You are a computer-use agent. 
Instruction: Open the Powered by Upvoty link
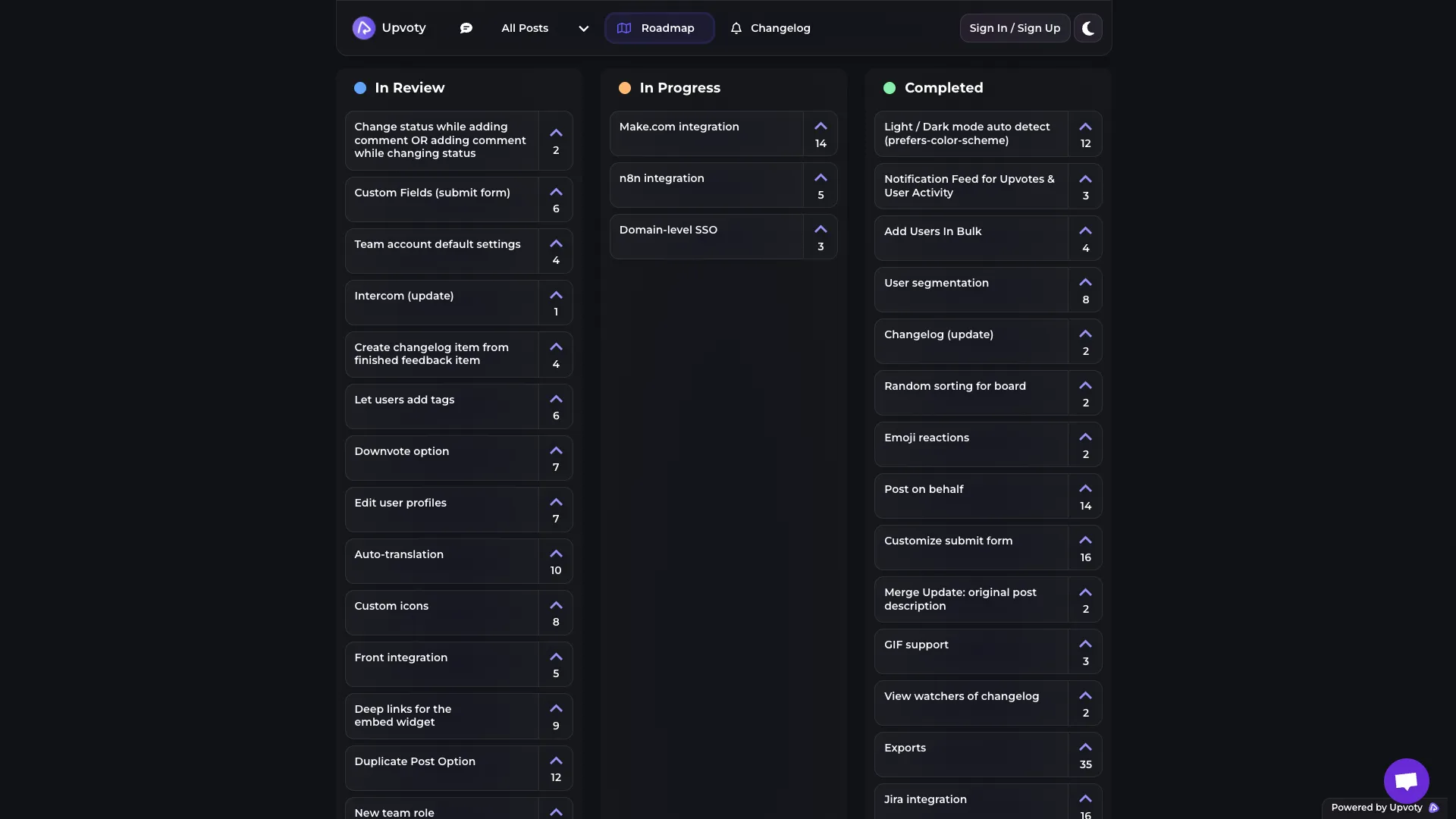point(1378,808)
